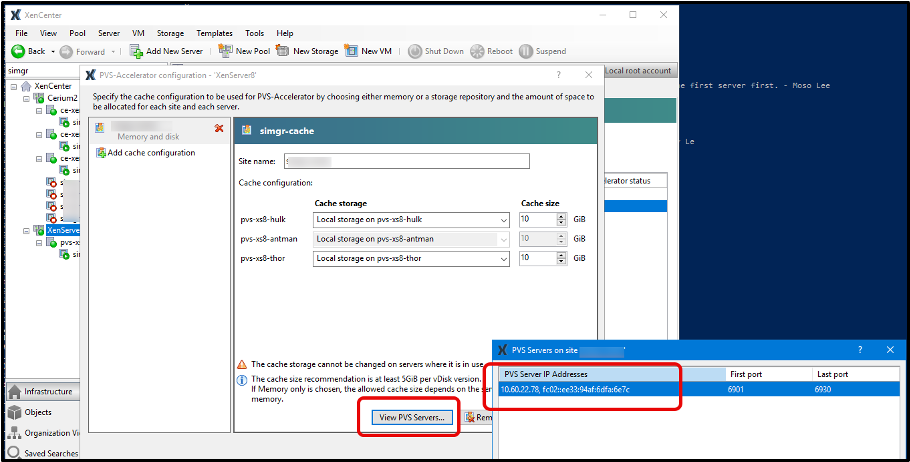The height and width of the screenshot is (462, 910).
Task: Click the New Pool toolbar icon
Action: (224, 51)
